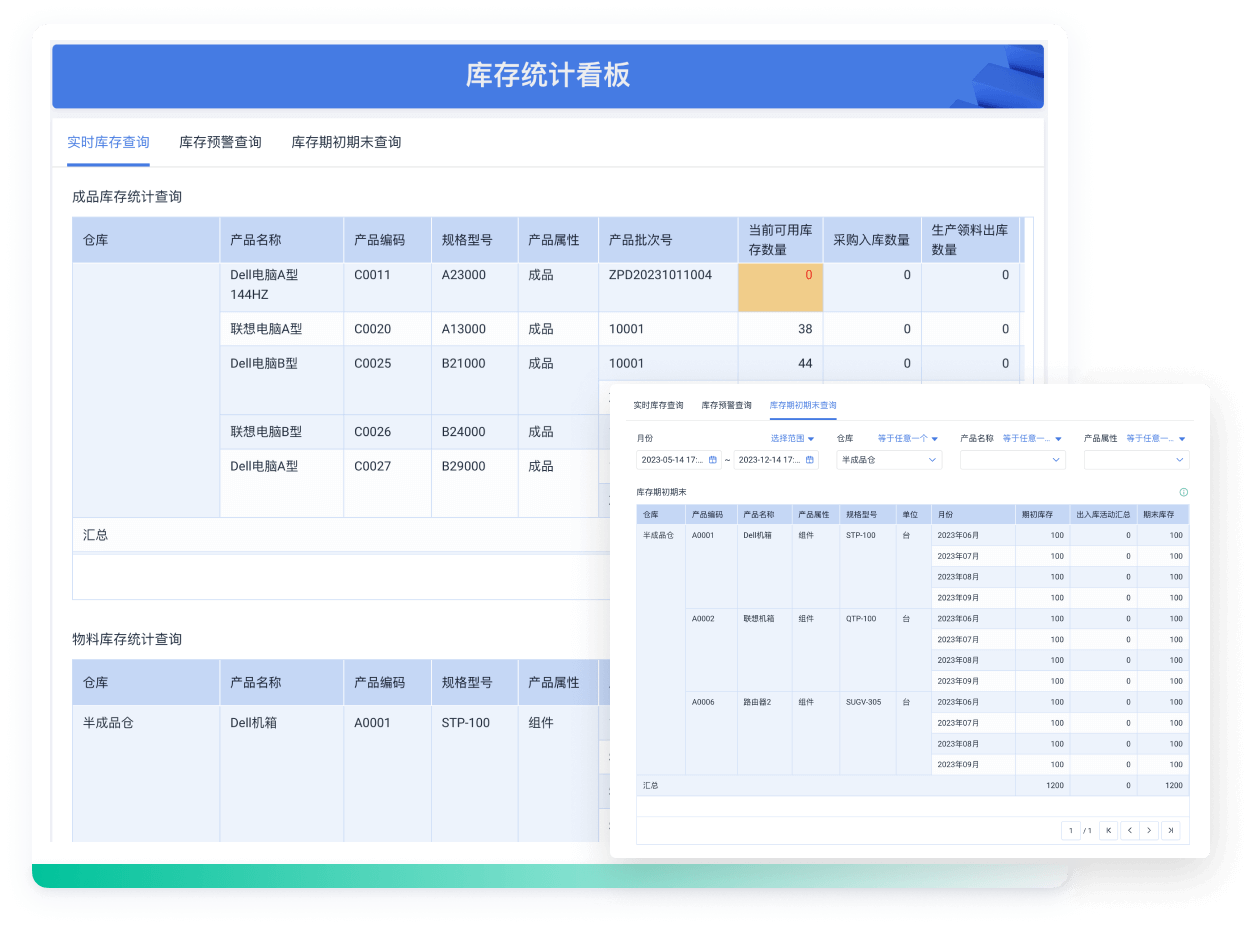Switch to 库存预警查询 tab in main board
The image size is (1258, 928).
(x=220, y=142)
